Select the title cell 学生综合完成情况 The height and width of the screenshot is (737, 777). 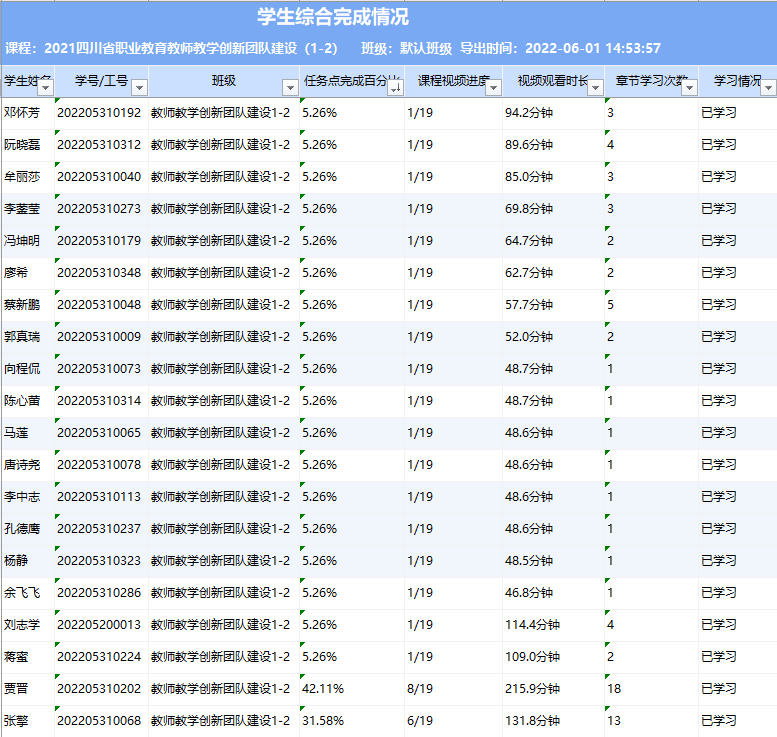point(333,17)
